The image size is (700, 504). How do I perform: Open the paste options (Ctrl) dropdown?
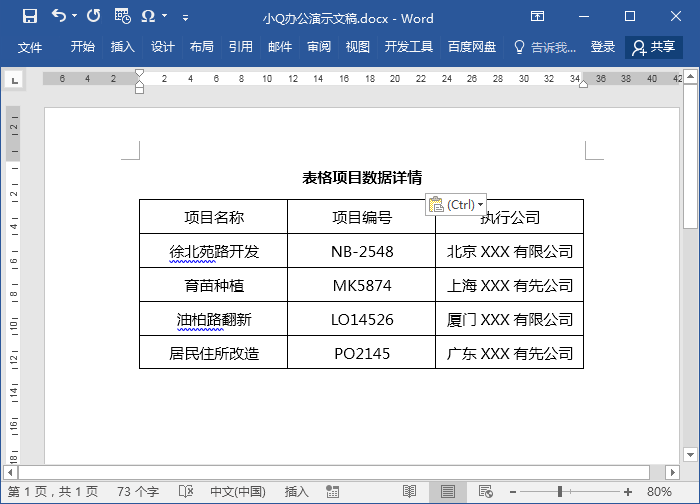456,205
